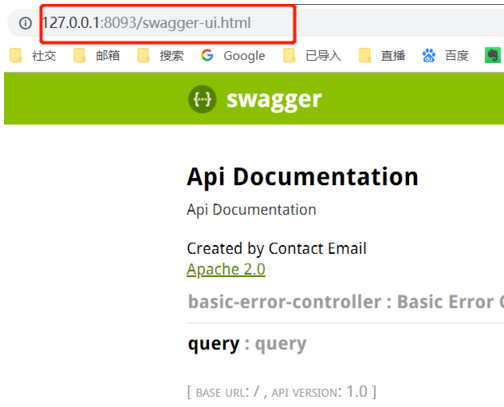Viewport: 504px width, 407px height.
Task: Open the 直播 bookmarks folder
Action: [382, 55]
